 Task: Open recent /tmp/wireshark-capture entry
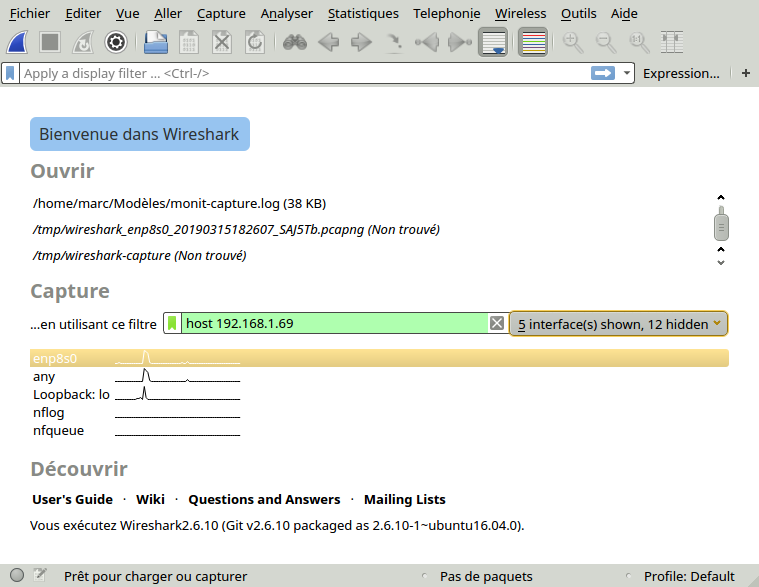(x=139, y=256)
